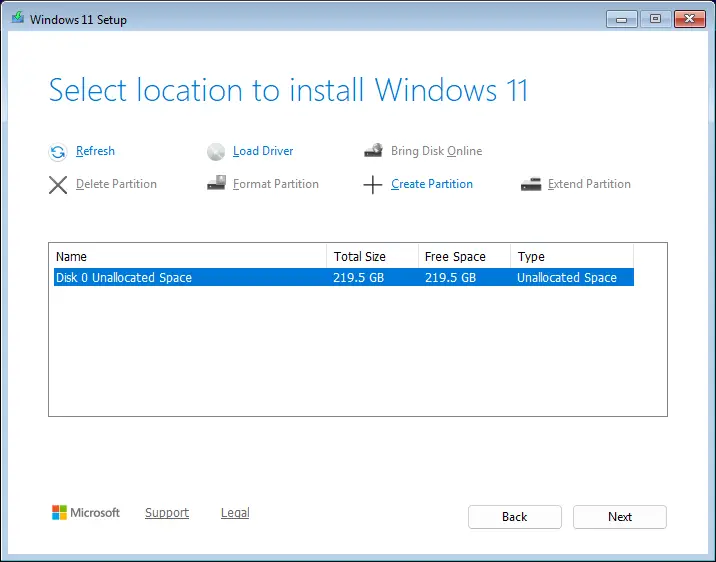Select the Format Partition text

[x=276, y=184]
